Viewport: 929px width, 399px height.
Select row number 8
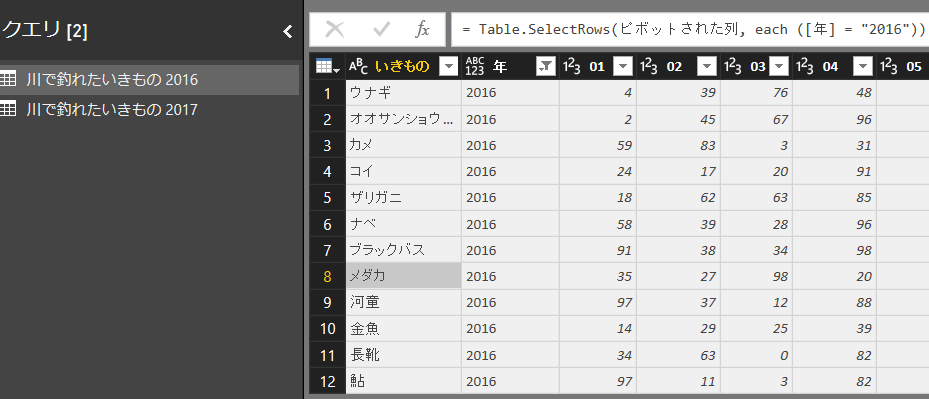click(327, 276)
